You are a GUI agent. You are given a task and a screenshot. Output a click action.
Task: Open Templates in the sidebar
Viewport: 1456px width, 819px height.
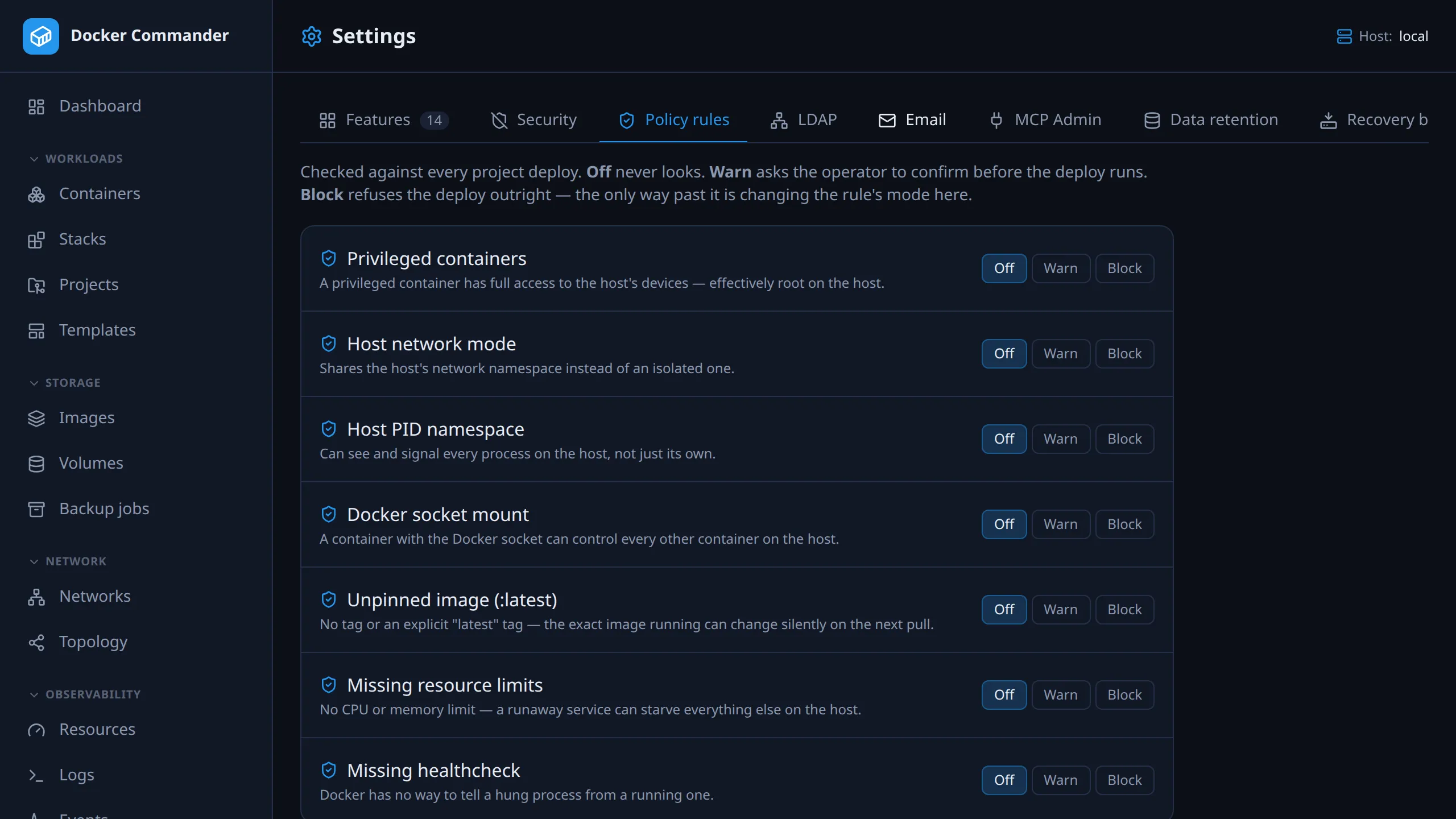coord(136,330)
